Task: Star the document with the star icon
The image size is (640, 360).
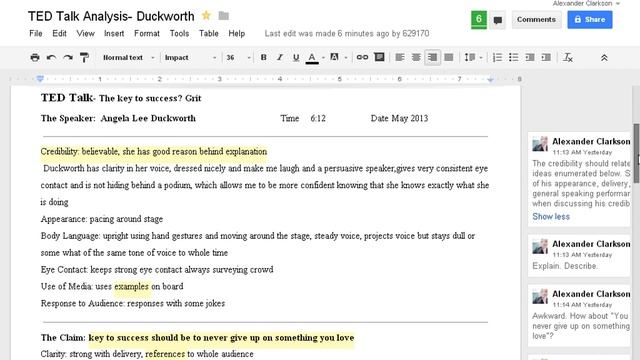Action: coord(206,16)
